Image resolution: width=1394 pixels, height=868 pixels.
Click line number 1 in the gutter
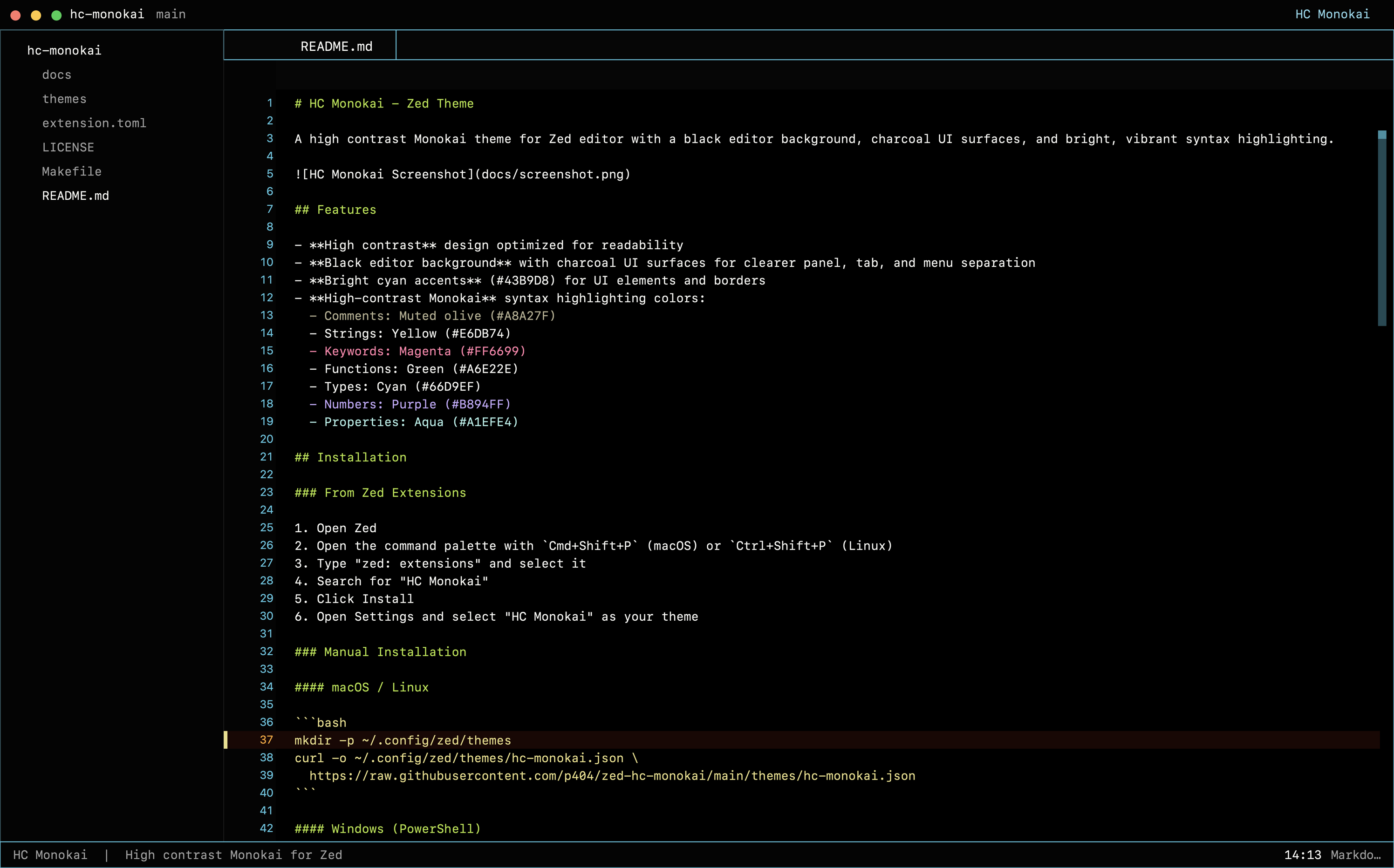269,103
